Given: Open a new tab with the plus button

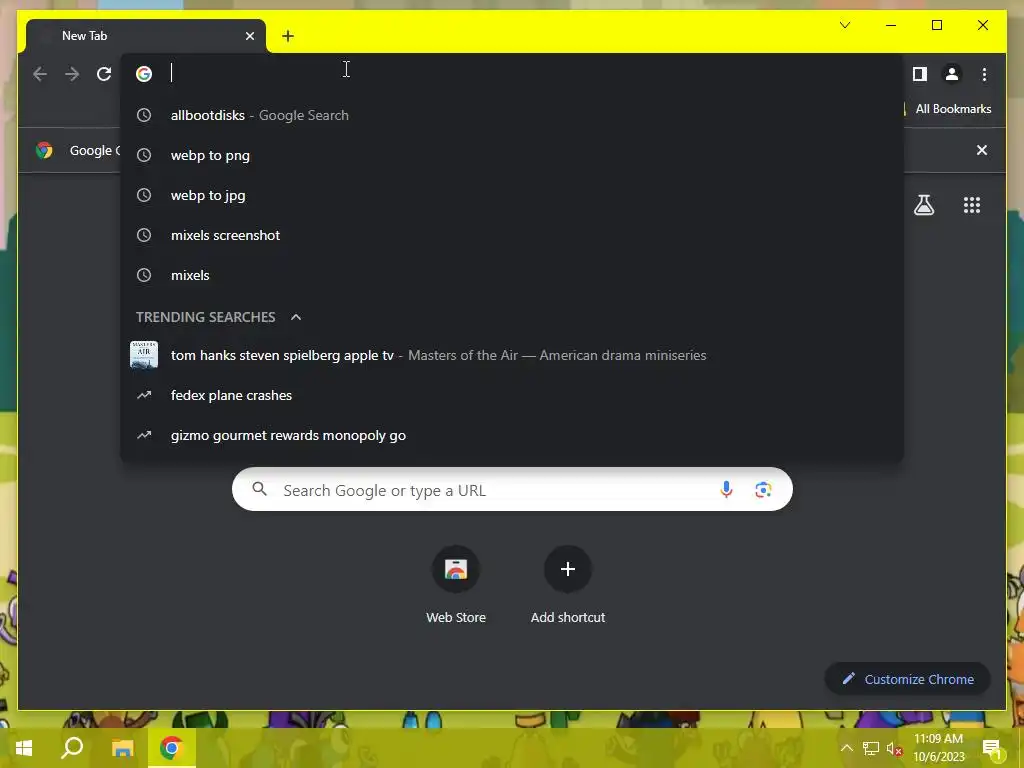Looking at the screenshot, I should pyautogui.click(x=288, y=36).
